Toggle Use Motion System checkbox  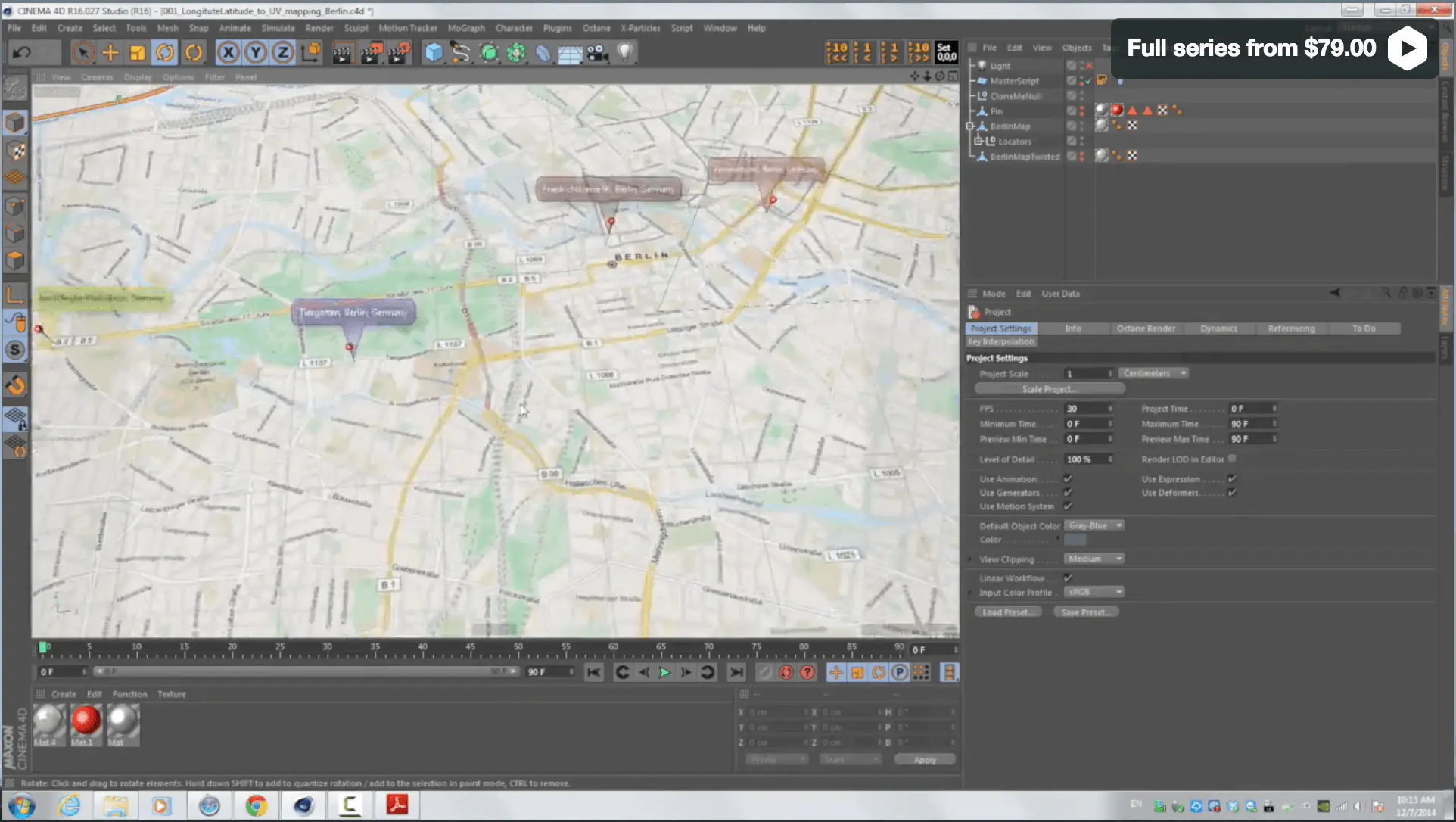1068,506
